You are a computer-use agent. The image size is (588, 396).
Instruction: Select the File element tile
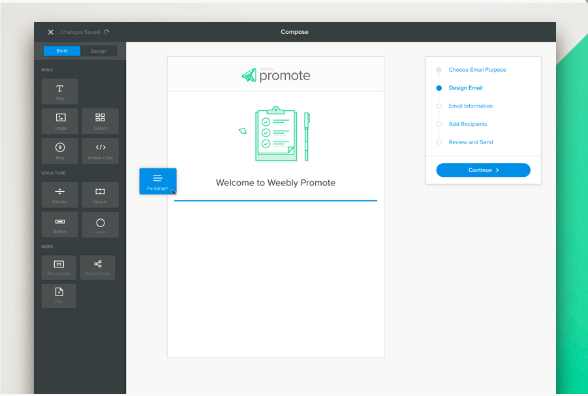click(x=59, y=296)
